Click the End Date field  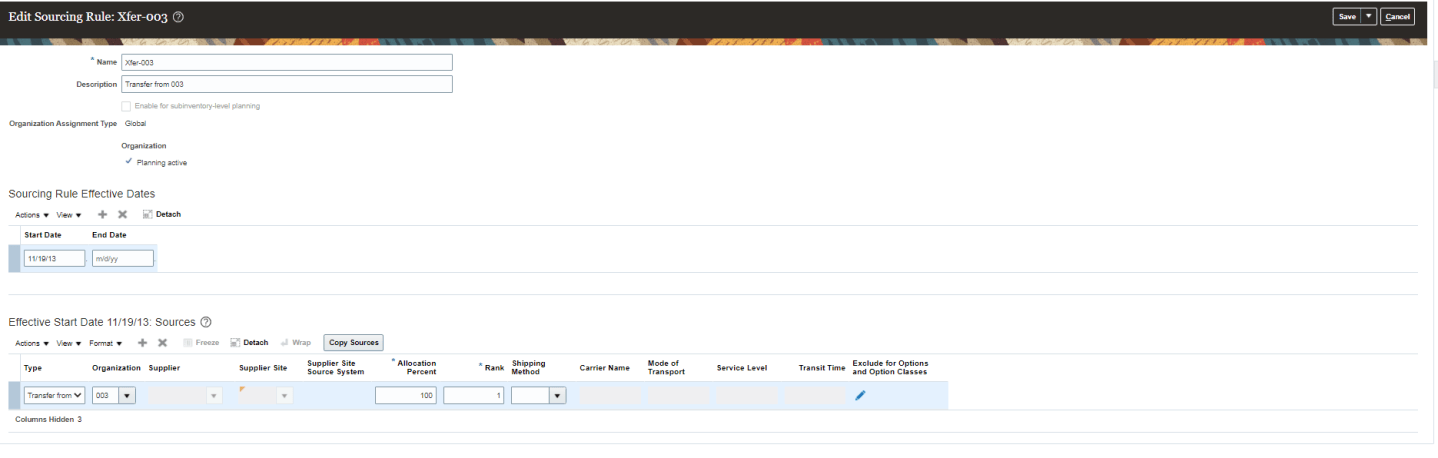point(123,258)
